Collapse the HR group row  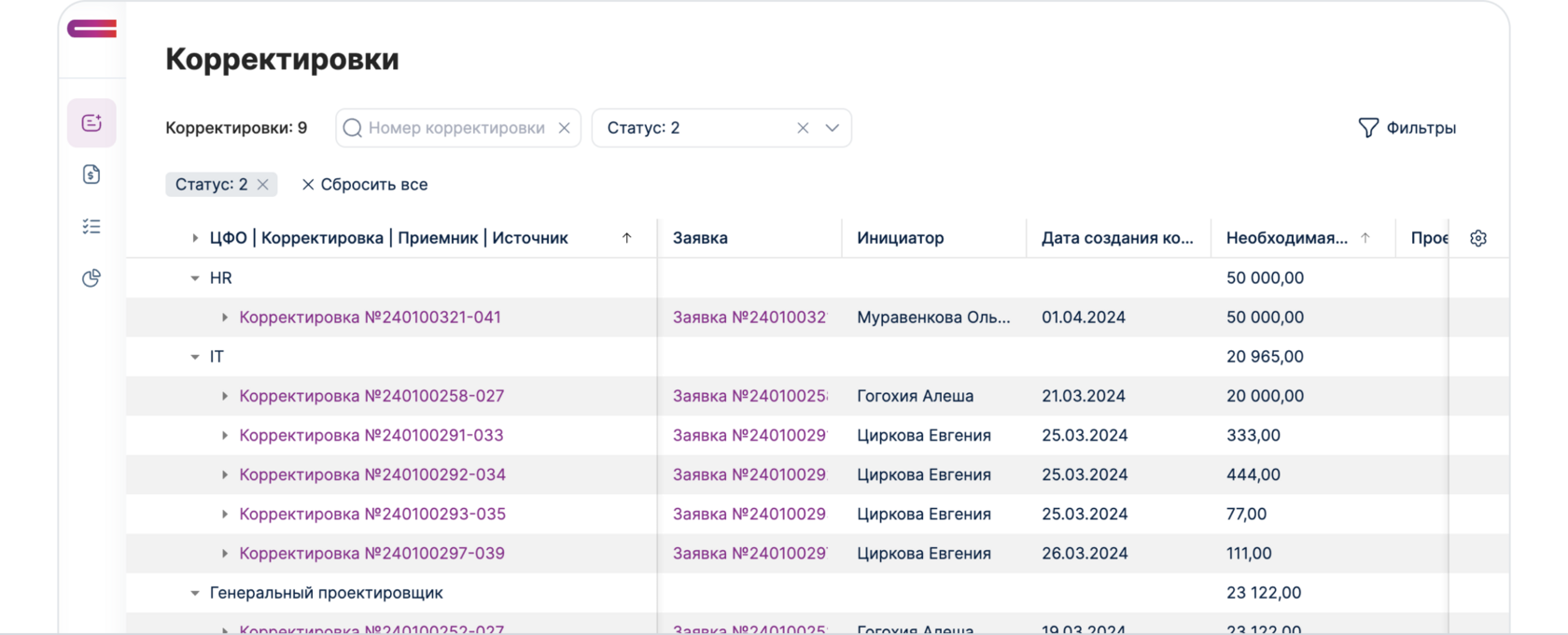click(195, 278)
